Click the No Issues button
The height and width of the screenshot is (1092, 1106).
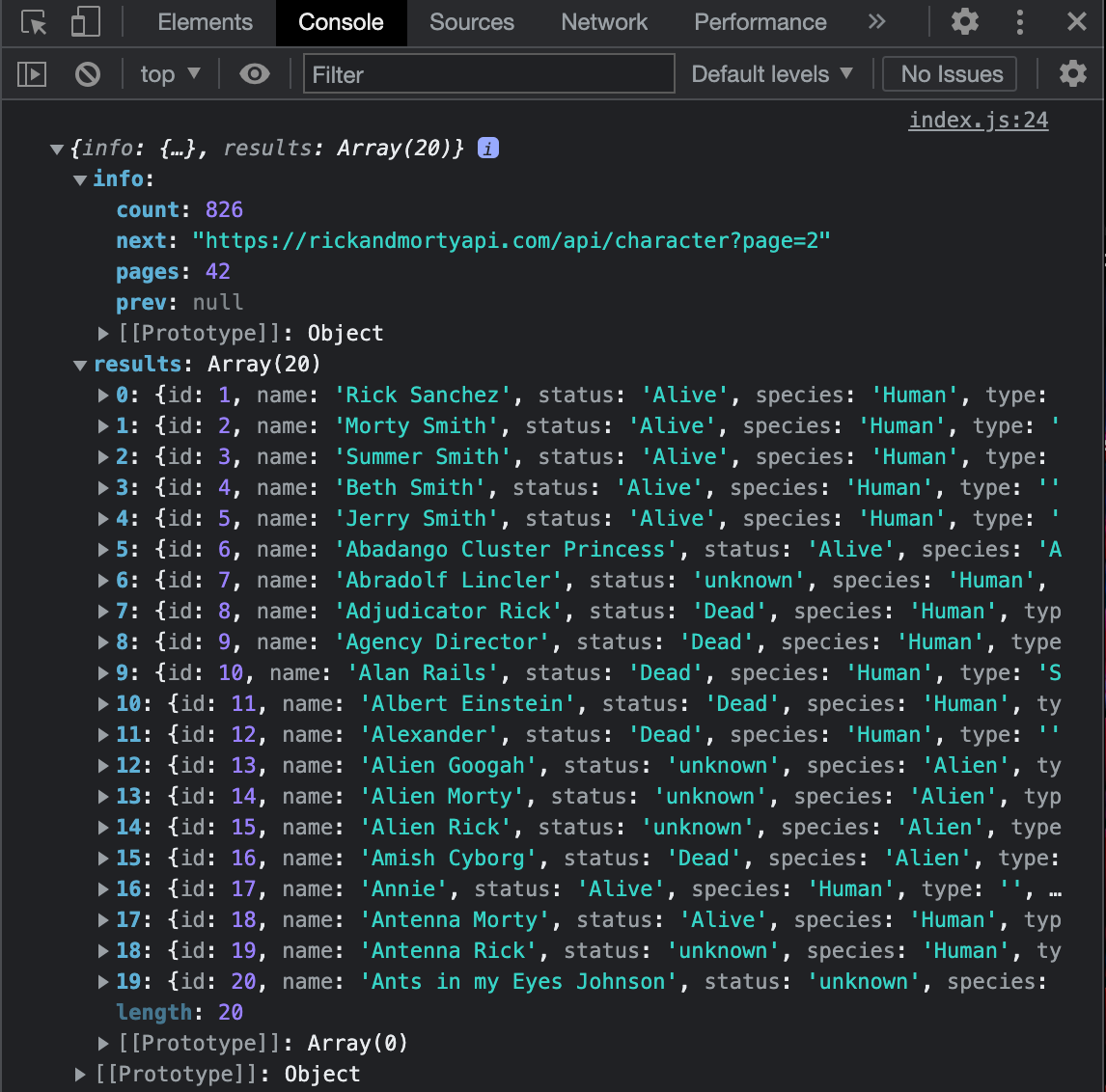pos(950,74)
